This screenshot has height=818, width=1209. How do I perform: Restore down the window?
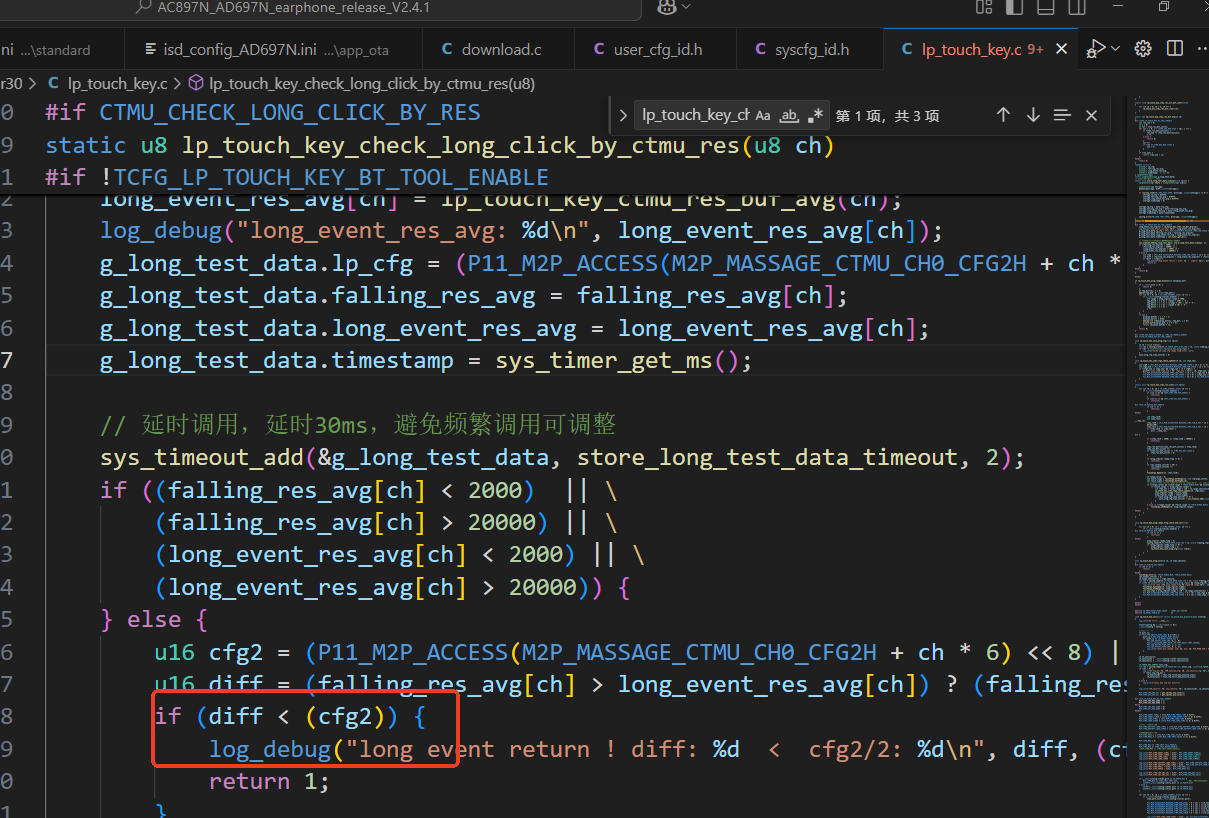(x=1164, y=7)
